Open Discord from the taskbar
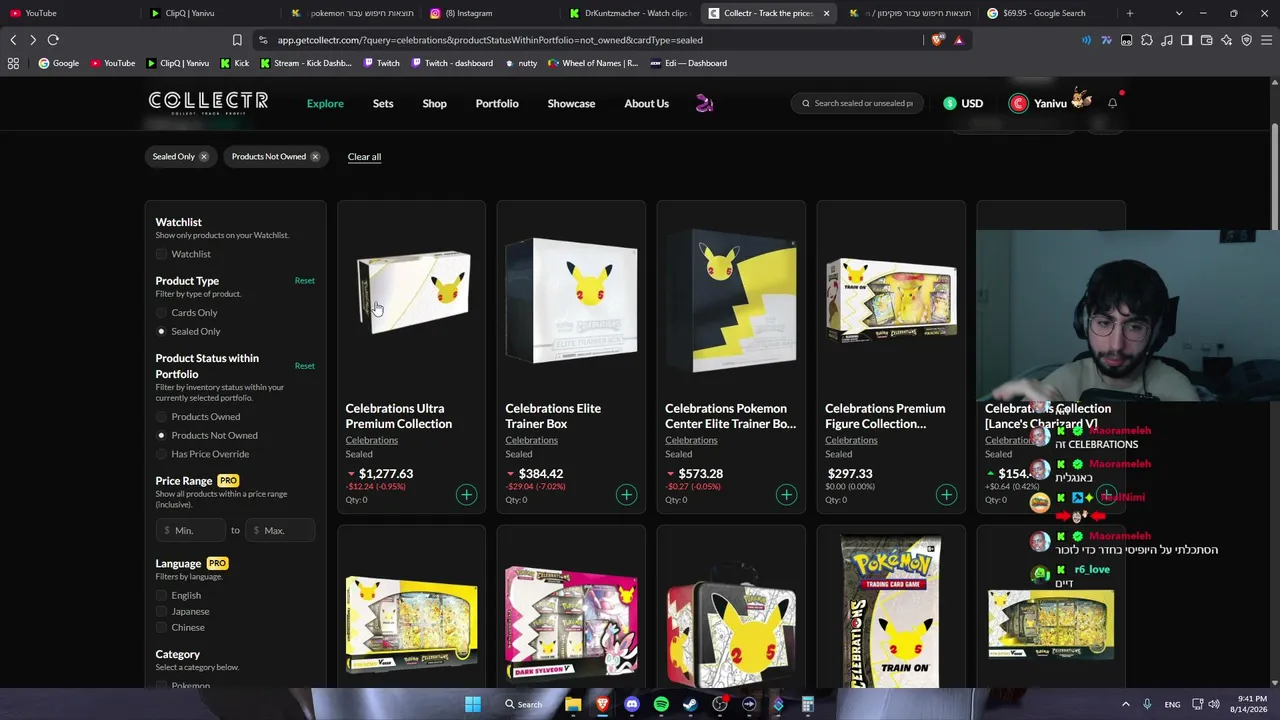Viewport: 1280px width, 720px height. pyautogui.click(x=632, y=704)
